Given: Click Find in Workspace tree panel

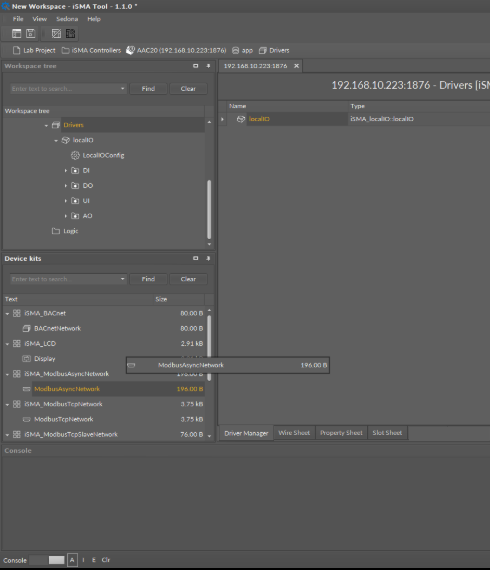Looking at the screenshot, I should pyautogui.click(x=148, y=89).
